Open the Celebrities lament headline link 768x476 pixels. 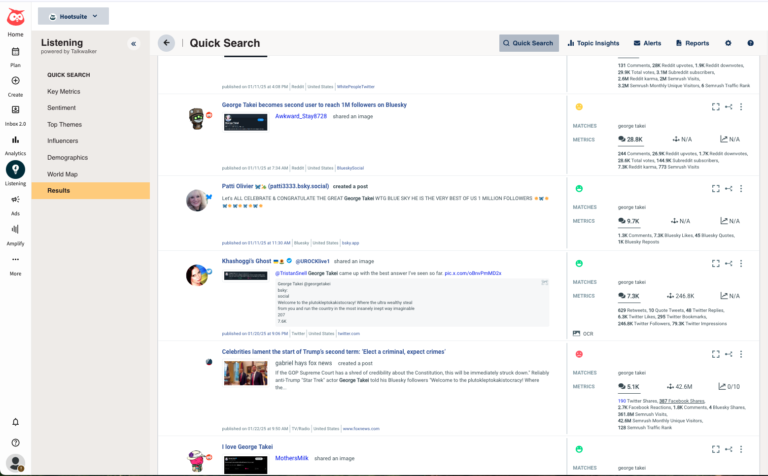(334, 352)
